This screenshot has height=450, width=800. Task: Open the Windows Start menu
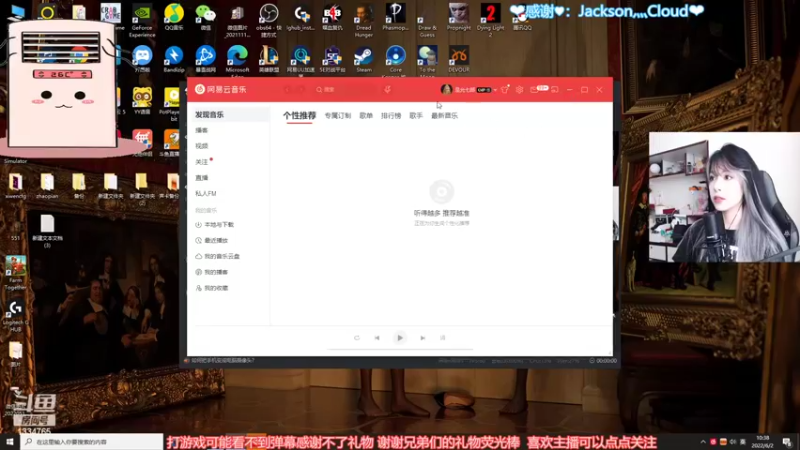(10, 442)
